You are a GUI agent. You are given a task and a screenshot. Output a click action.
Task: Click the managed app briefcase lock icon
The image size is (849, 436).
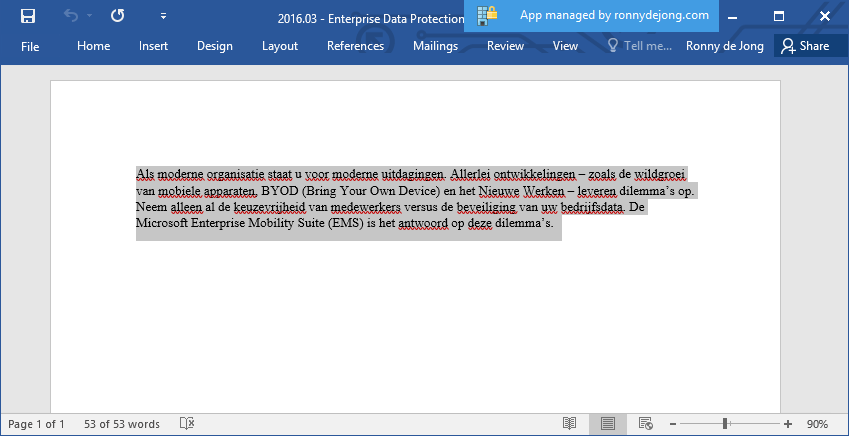coord(488,15)
